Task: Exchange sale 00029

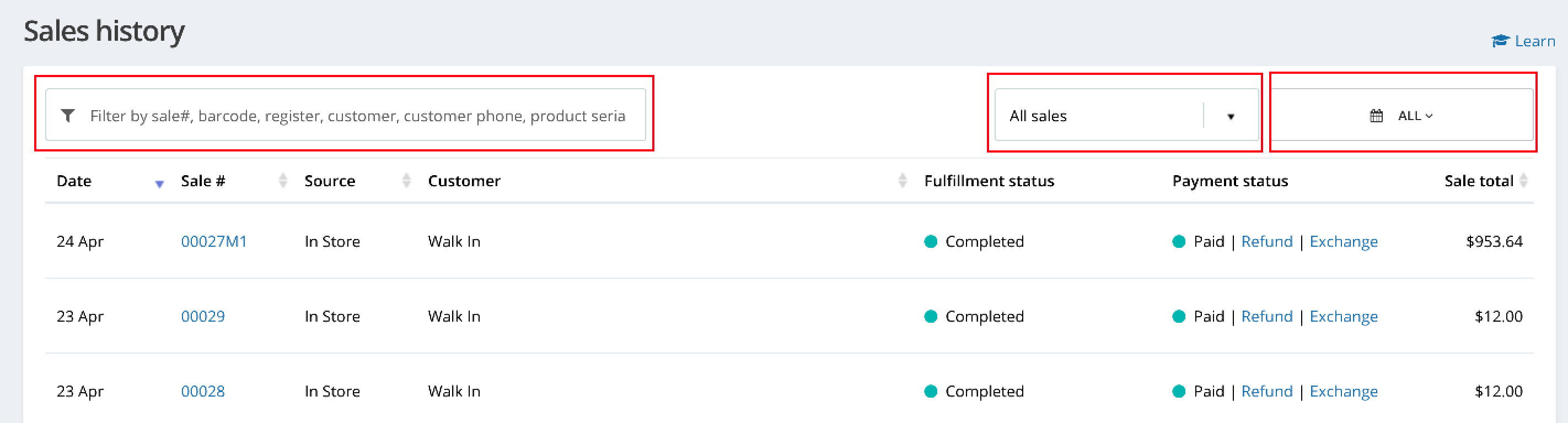Action: point(1344,316)
